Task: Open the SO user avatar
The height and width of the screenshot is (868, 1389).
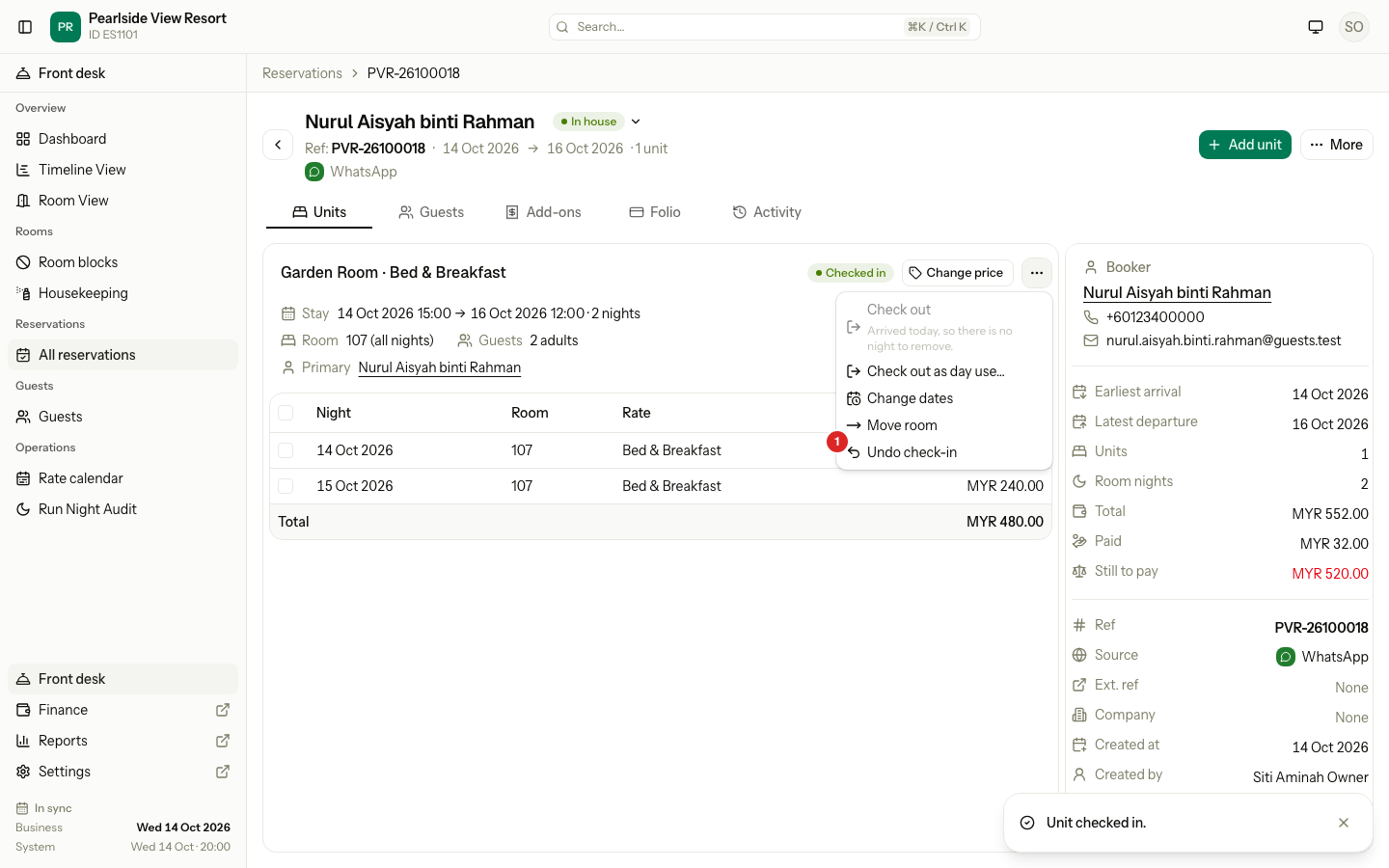Action: click(x=1354, y=27)
